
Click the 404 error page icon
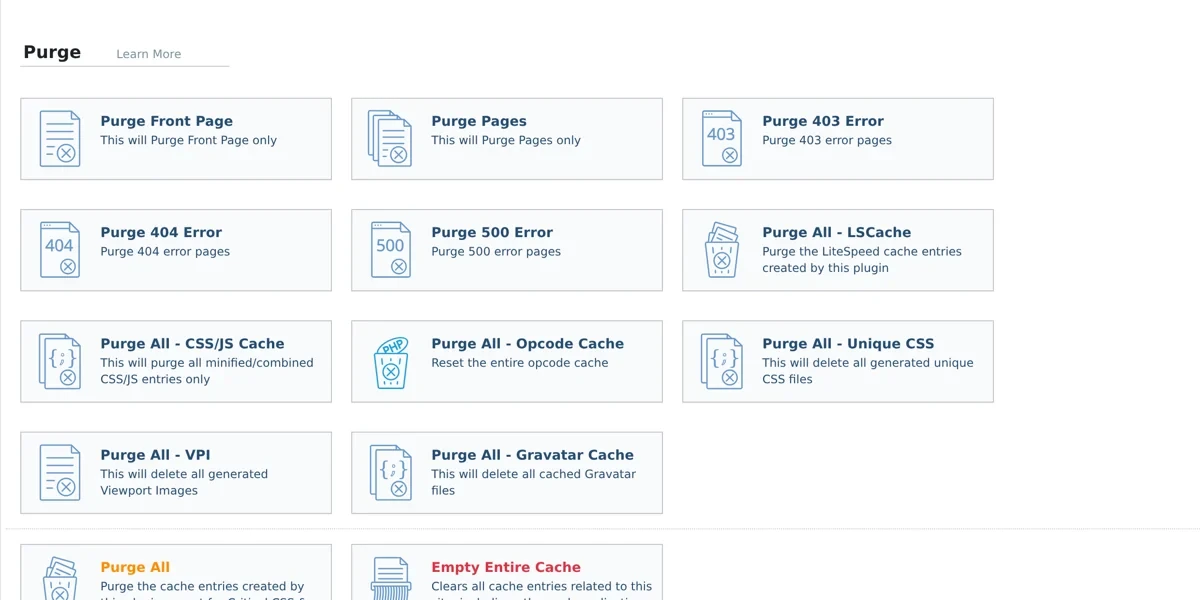tap(60, 250)
